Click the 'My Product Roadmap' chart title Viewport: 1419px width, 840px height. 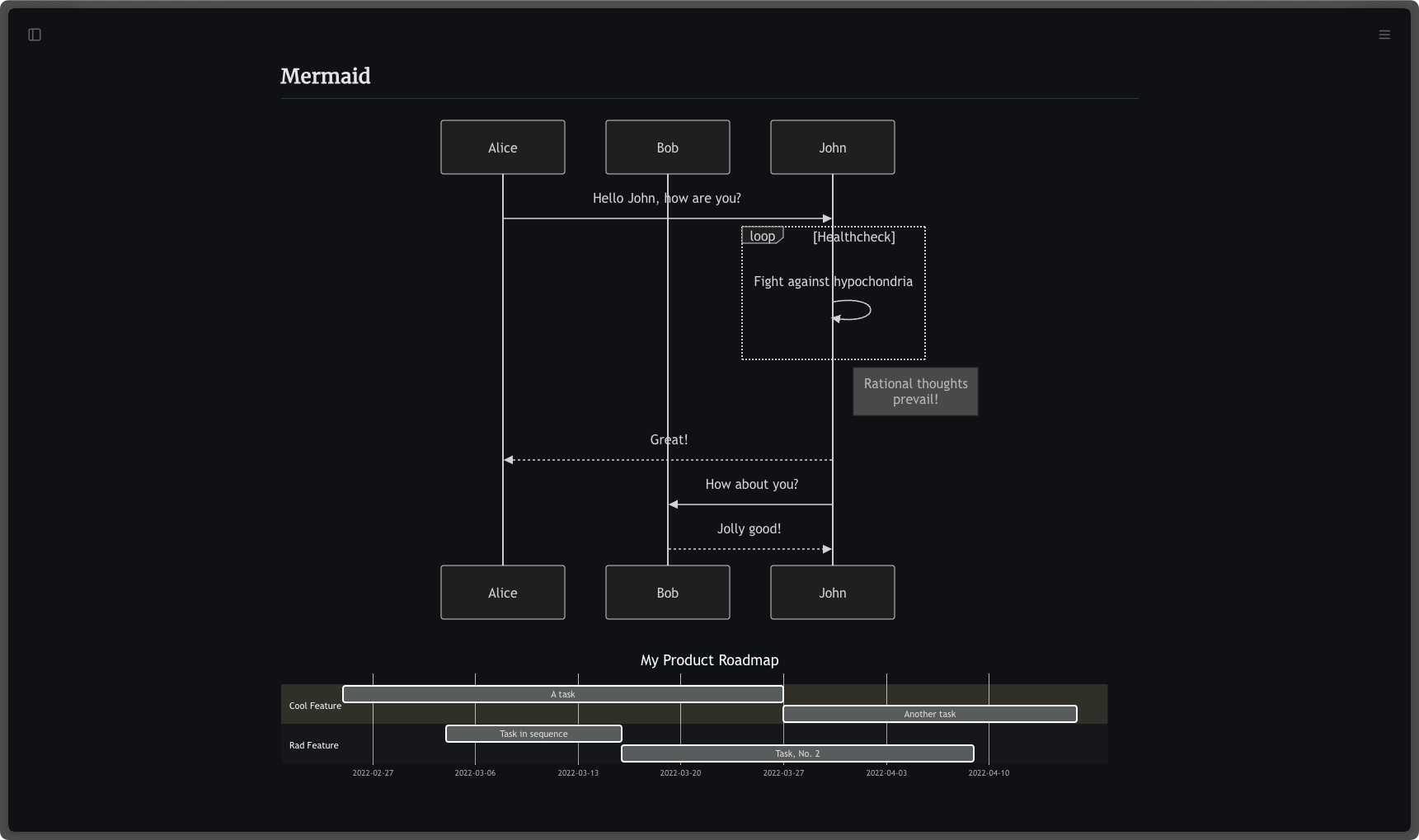[709, 660]
